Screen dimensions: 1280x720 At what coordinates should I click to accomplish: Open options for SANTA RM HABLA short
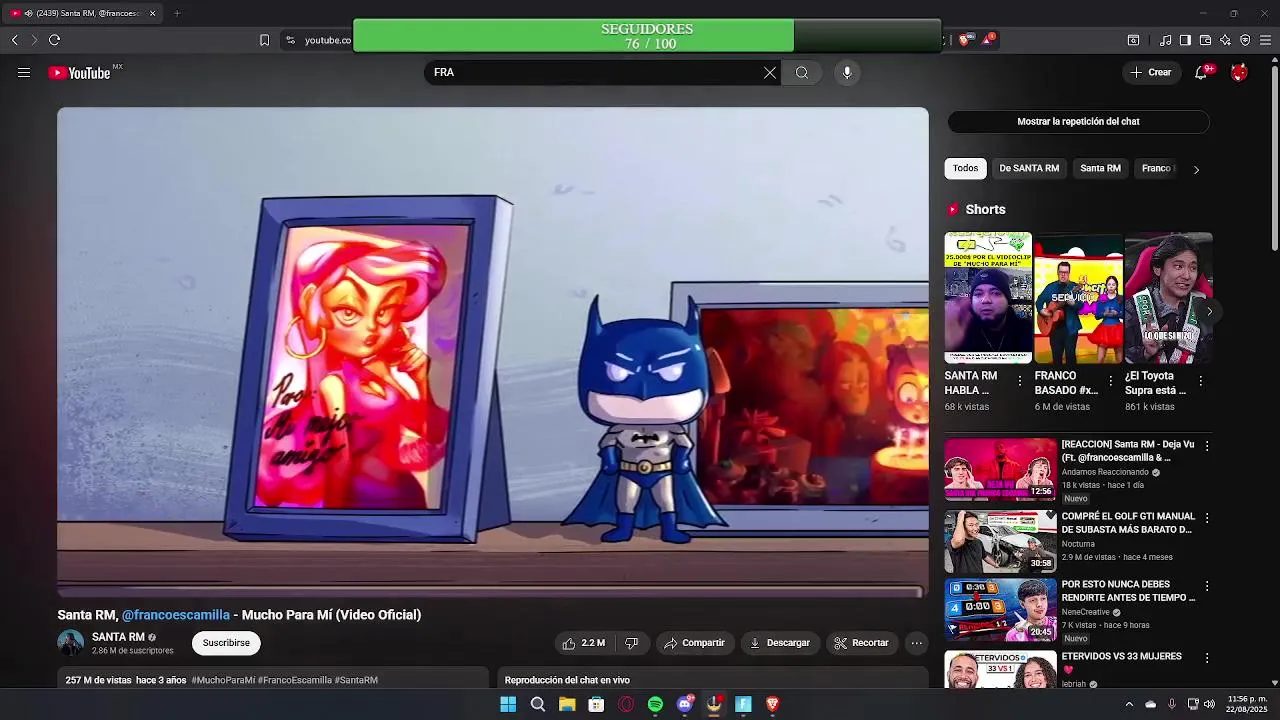pos(1020,381)
